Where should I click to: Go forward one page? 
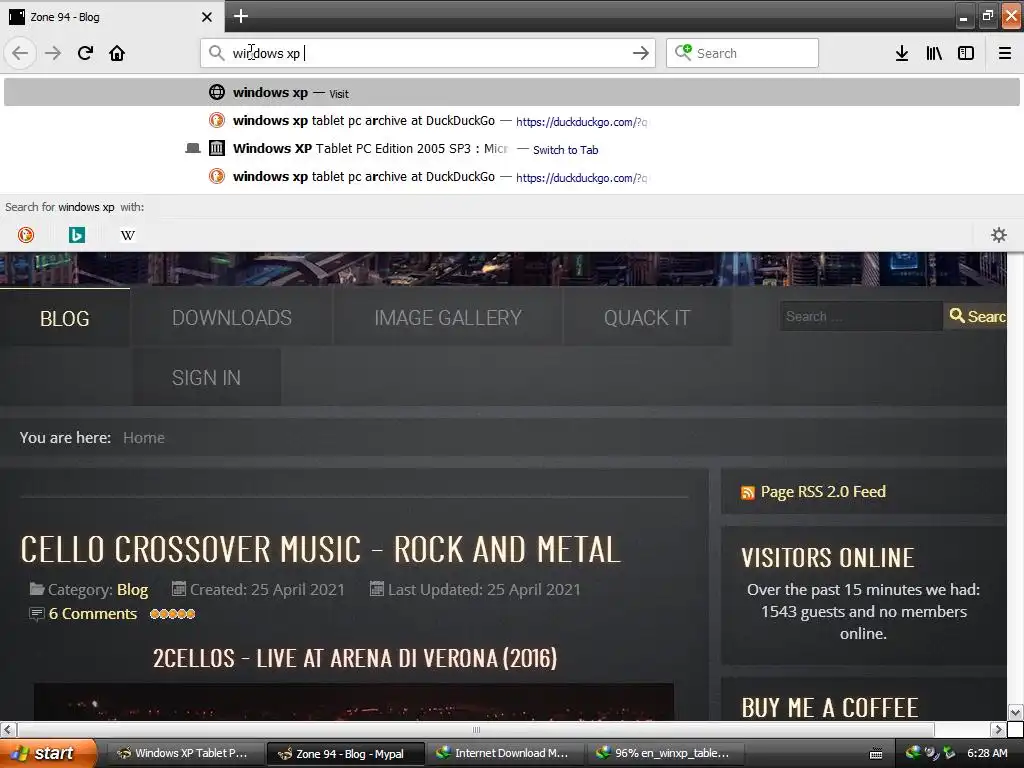click(x=53, y=53)
